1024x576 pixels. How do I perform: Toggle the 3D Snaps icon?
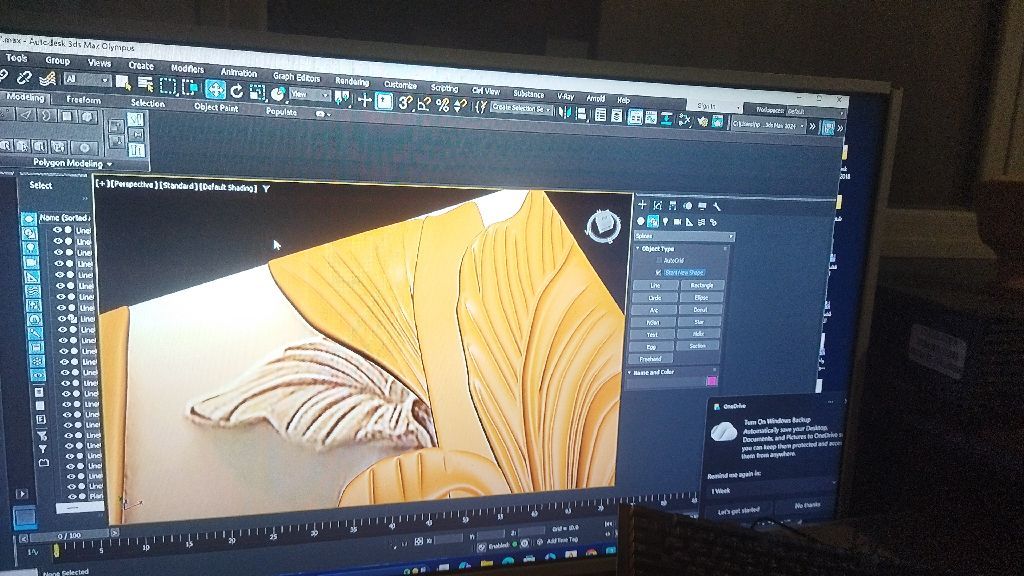(x=406, y=102)
